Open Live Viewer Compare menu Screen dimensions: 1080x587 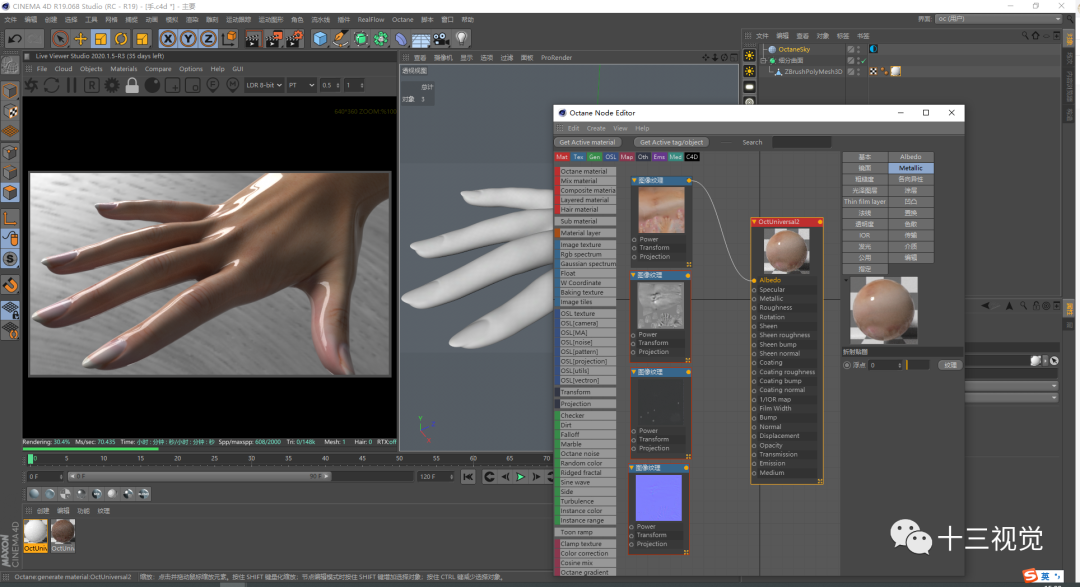pyautogui.click(x=158, y=69)
